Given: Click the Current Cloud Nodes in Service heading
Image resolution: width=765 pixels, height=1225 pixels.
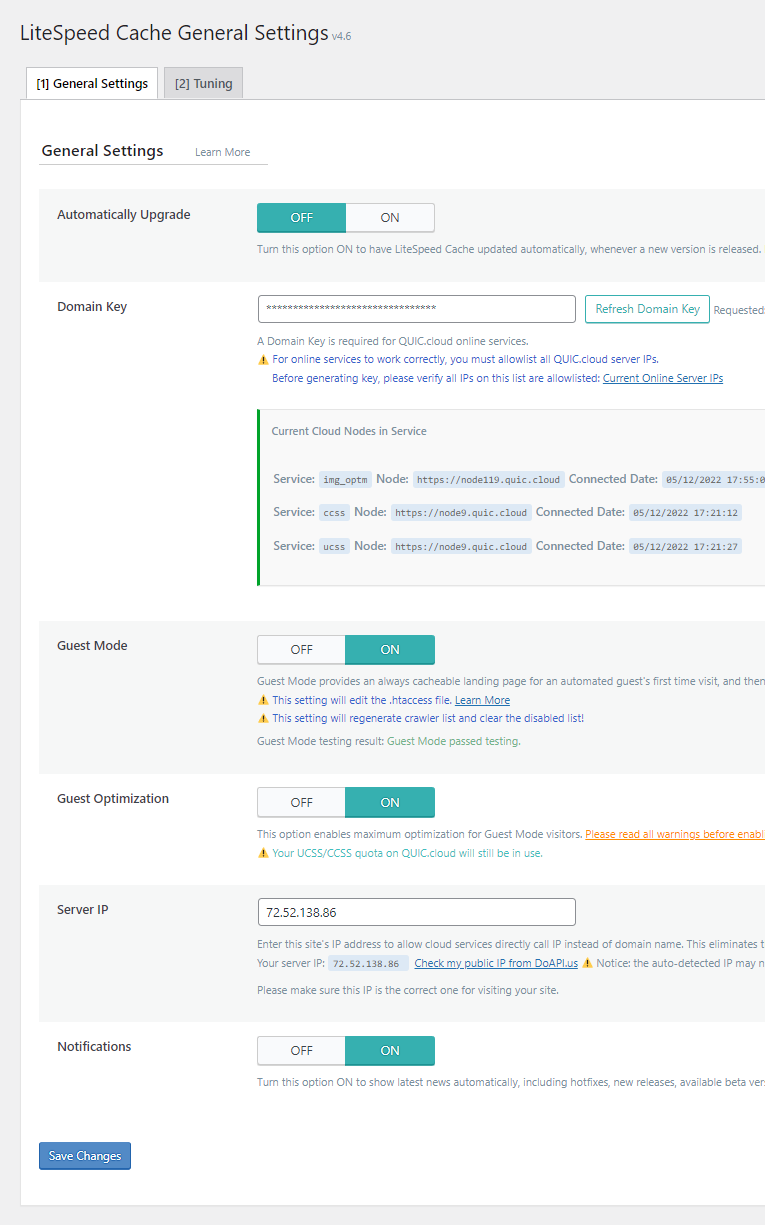Looking at the screenshot, I should (x=349, y=431).
